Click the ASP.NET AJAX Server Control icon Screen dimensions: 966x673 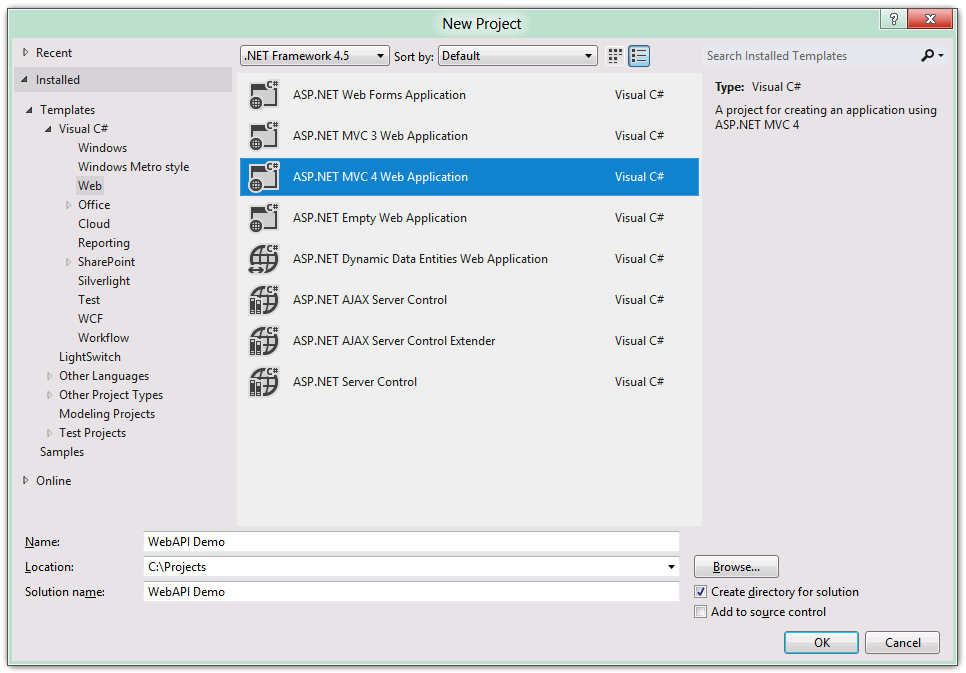264,300
